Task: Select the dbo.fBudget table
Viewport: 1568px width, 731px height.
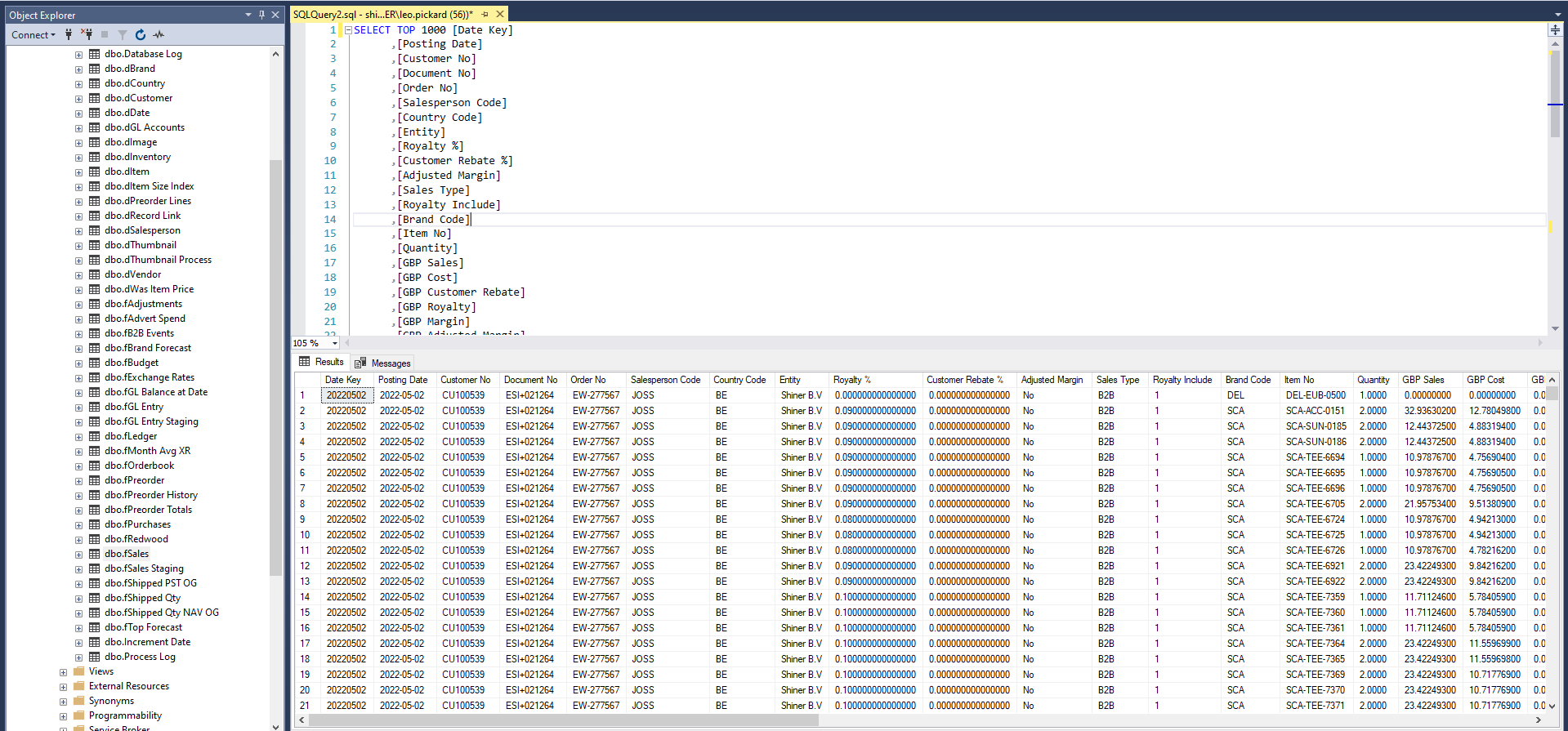Action: tap(132, 363)
